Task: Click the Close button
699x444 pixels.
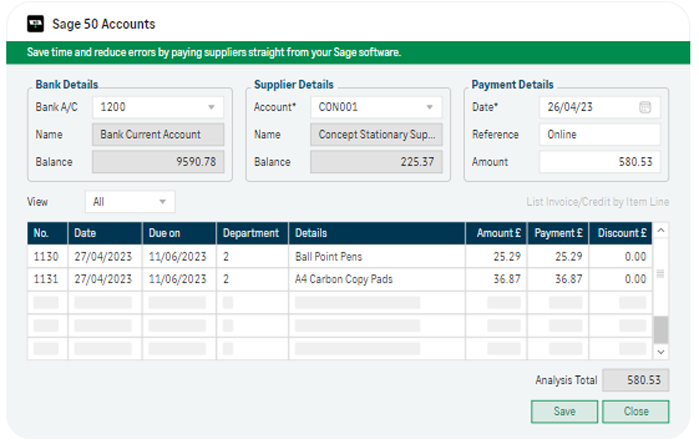Action: (636, 411)
